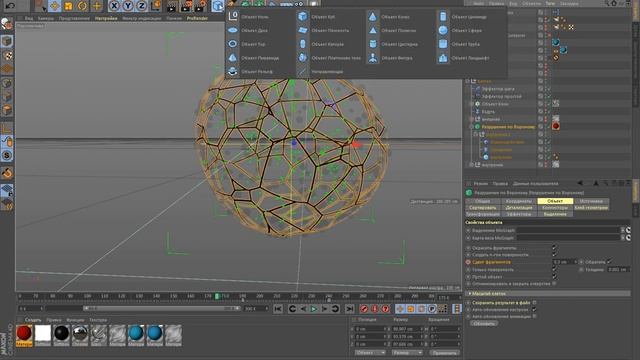This screenshot has width=640, height=360.
Task: Add an Oil Tank object from palette
Action: tap(393, 44)
